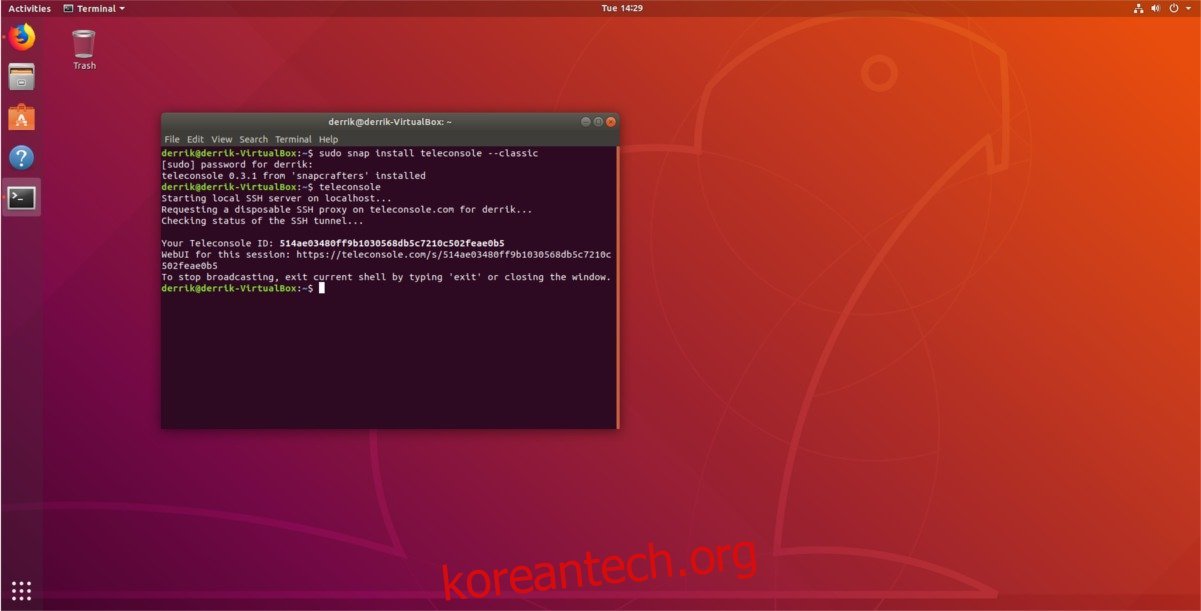Click the volume icon in the top bar
The image size is (1201, 611).
pyautogui.click(x=1155, y=7)
